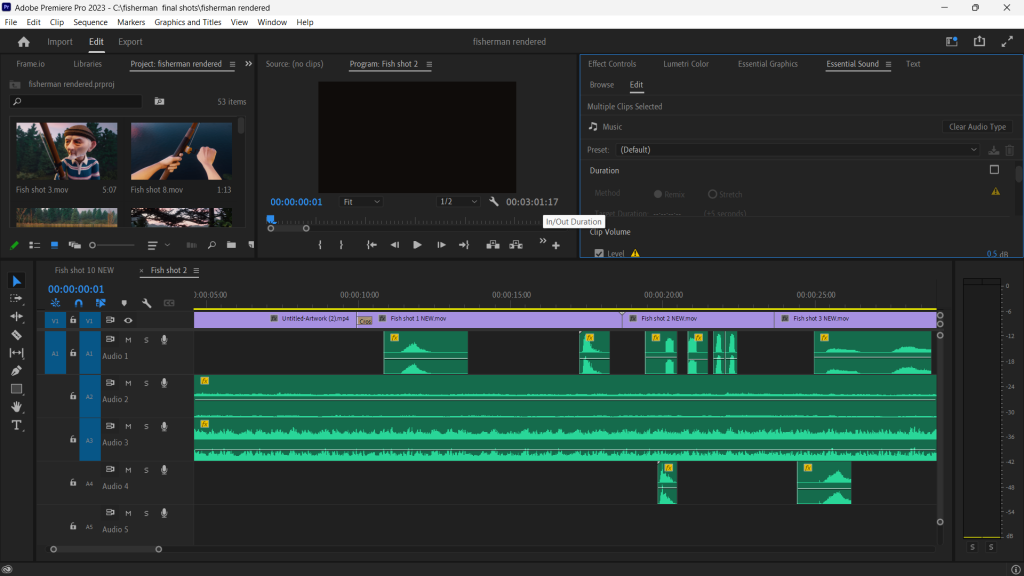Open the Workspaces icon in header
This screenshot has width=1024, height=576.
(x=952, y=41)
